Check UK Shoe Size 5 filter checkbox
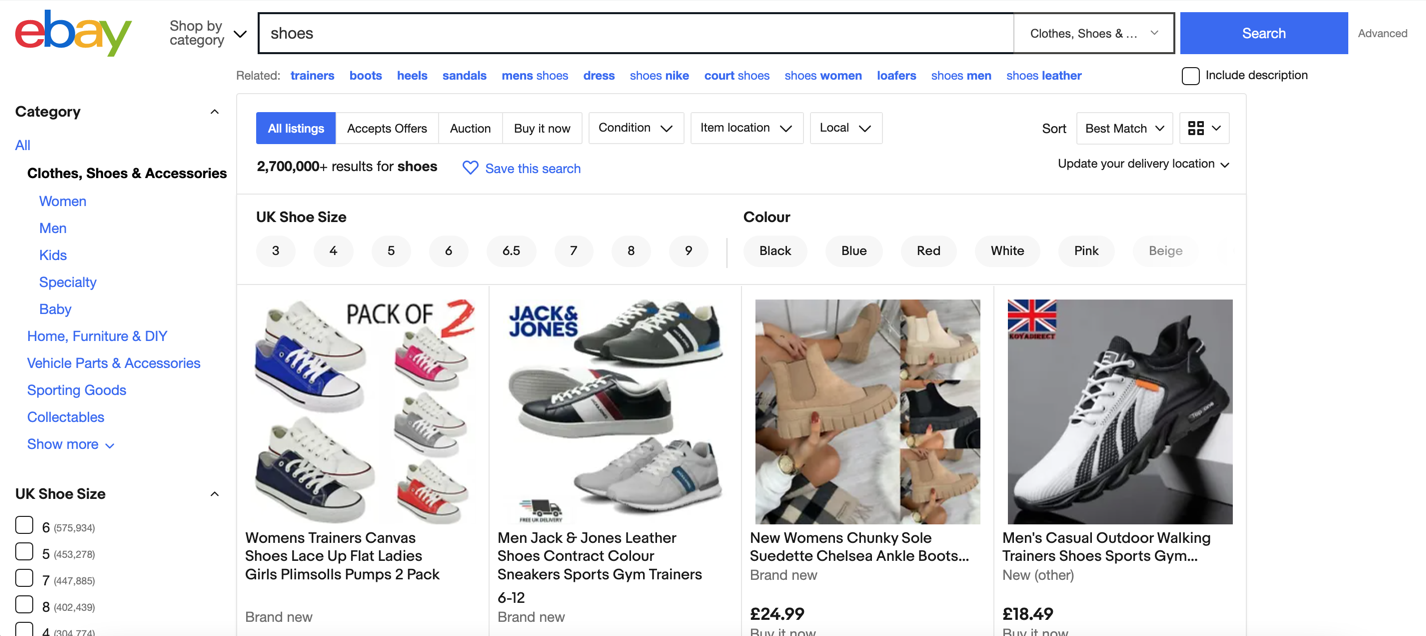 coord(24,552)
